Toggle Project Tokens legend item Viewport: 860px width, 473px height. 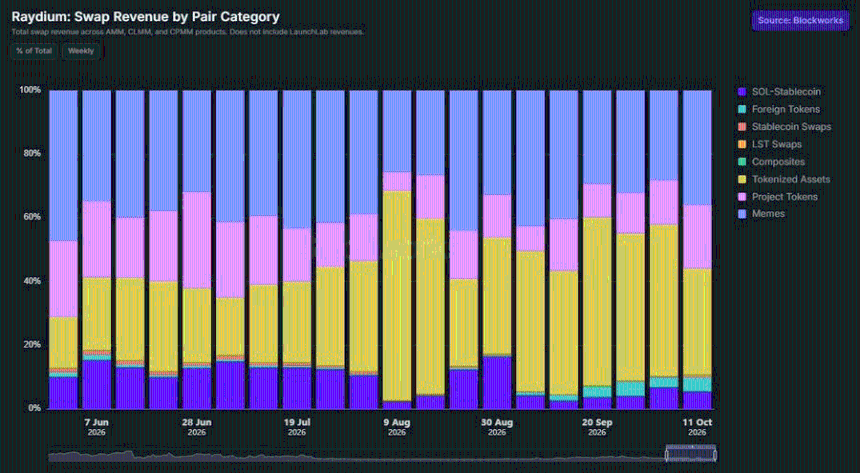[778, 196]
